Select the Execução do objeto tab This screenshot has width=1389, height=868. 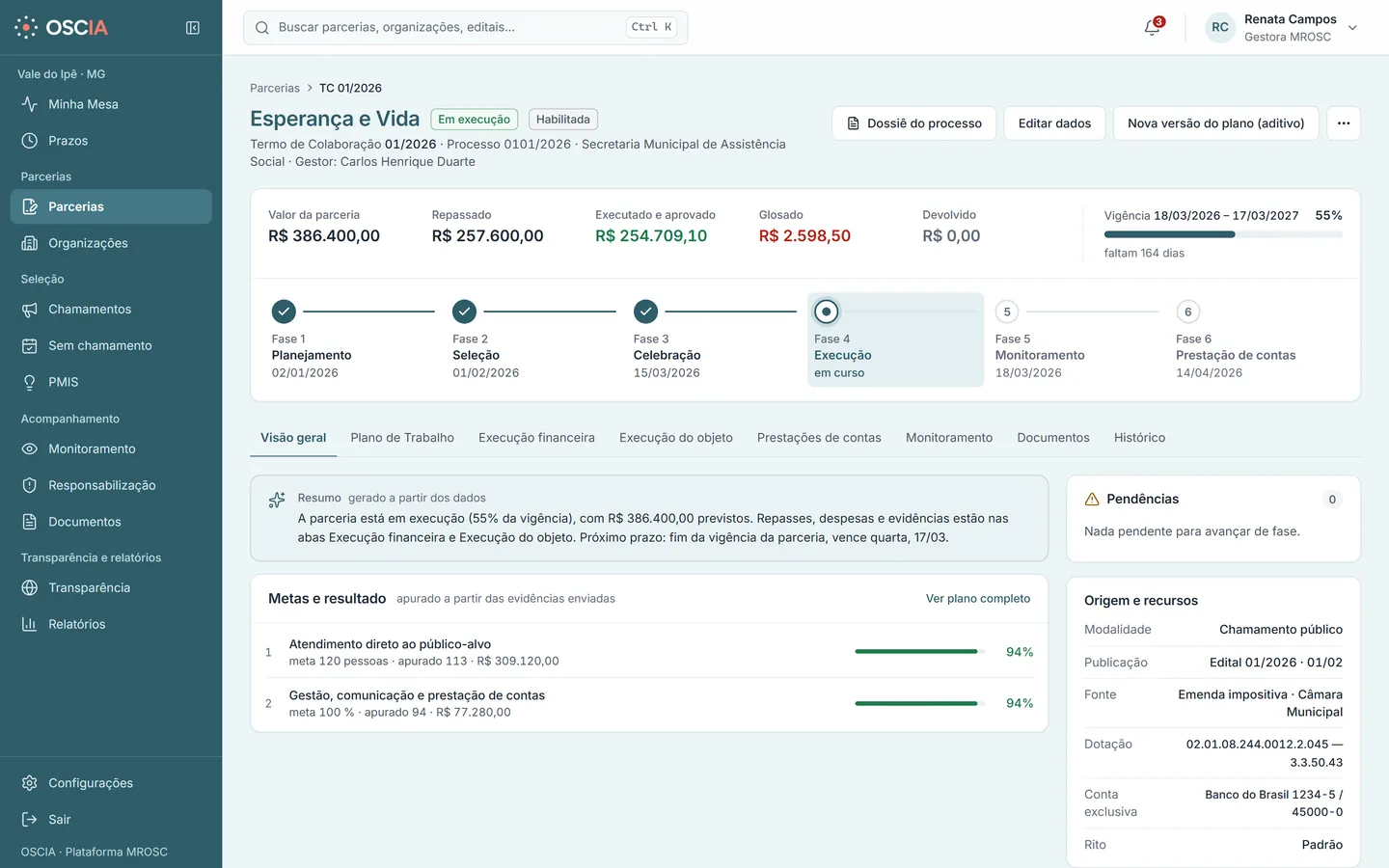tap(676, 438)
